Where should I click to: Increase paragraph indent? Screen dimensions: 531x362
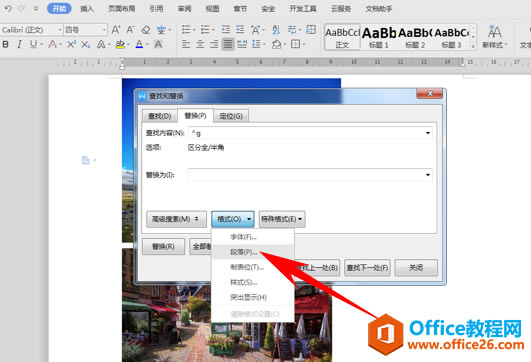pos(240,30)
